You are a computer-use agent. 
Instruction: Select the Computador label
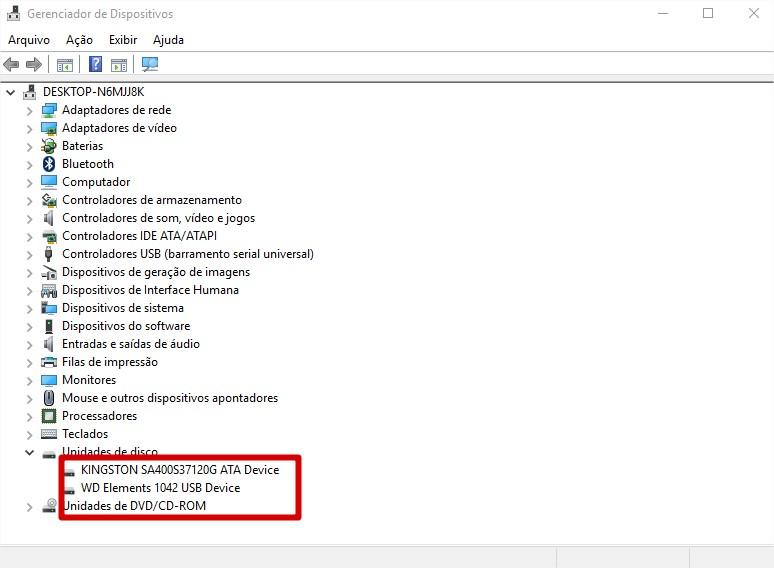click(96, 182)
